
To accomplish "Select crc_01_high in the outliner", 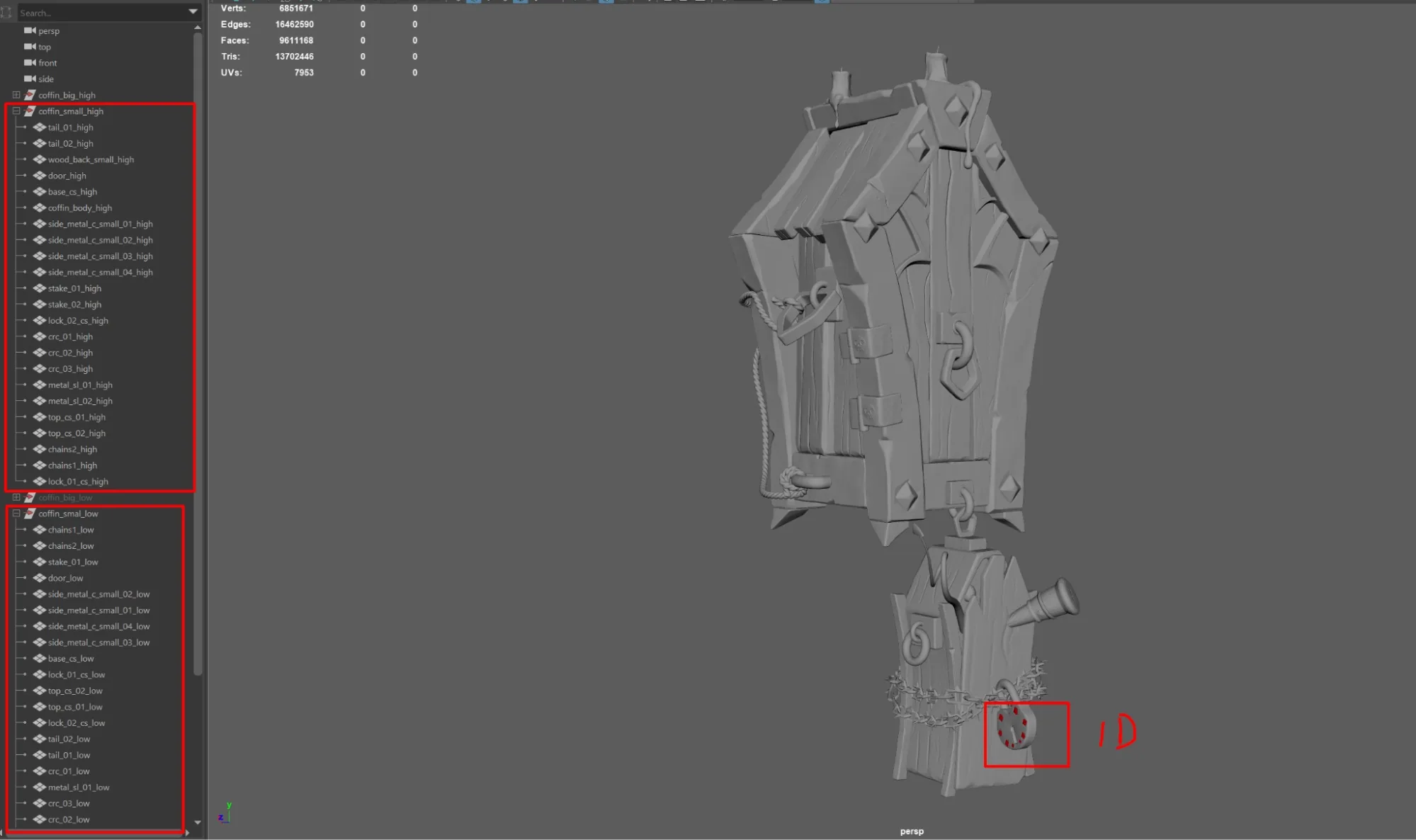I will tap(70, 336).
